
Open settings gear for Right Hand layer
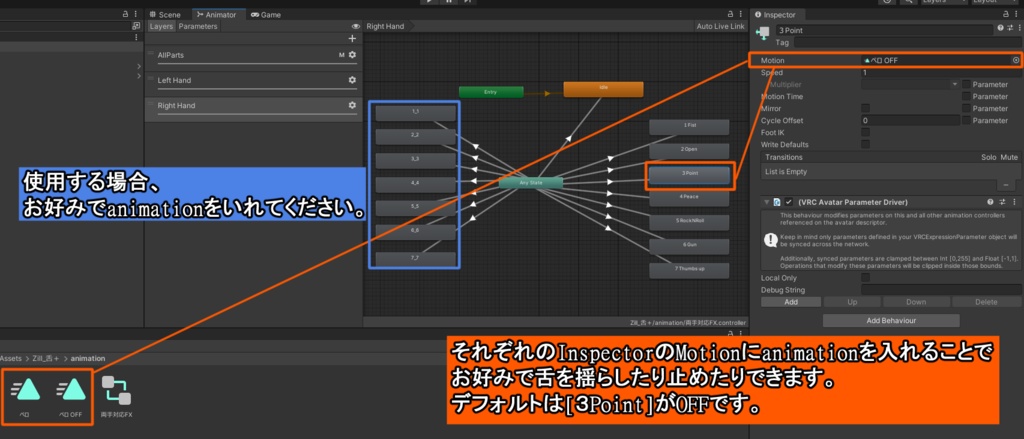click(x=352, y=105)
